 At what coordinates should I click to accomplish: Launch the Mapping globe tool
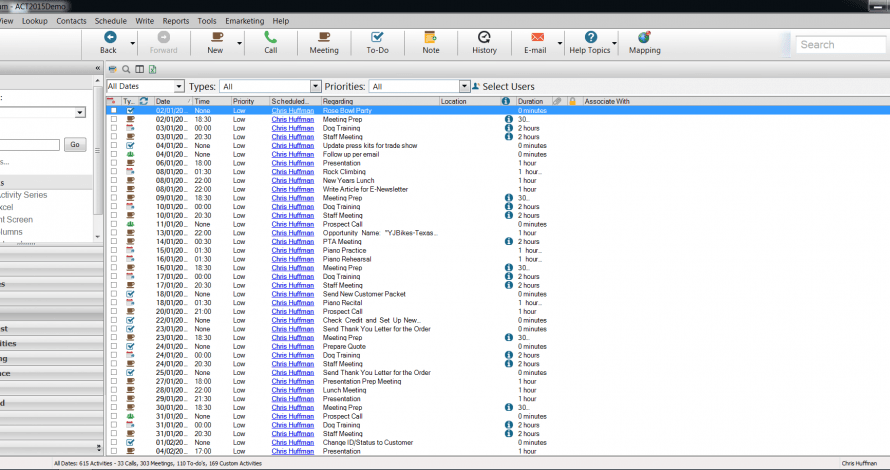click(644, 37)
